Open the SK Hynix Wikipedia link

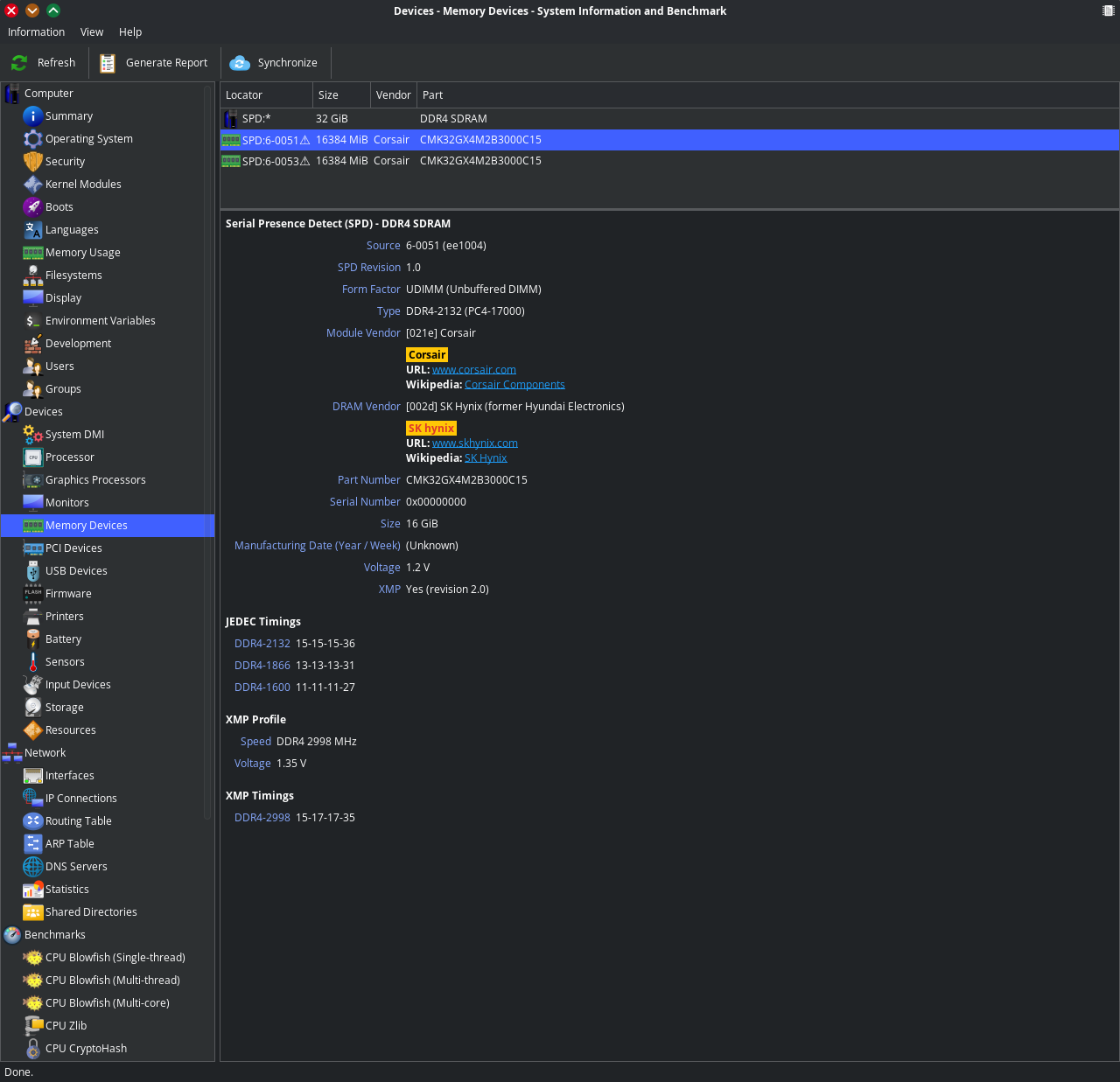pyautogui.click(x=486, y=458)
